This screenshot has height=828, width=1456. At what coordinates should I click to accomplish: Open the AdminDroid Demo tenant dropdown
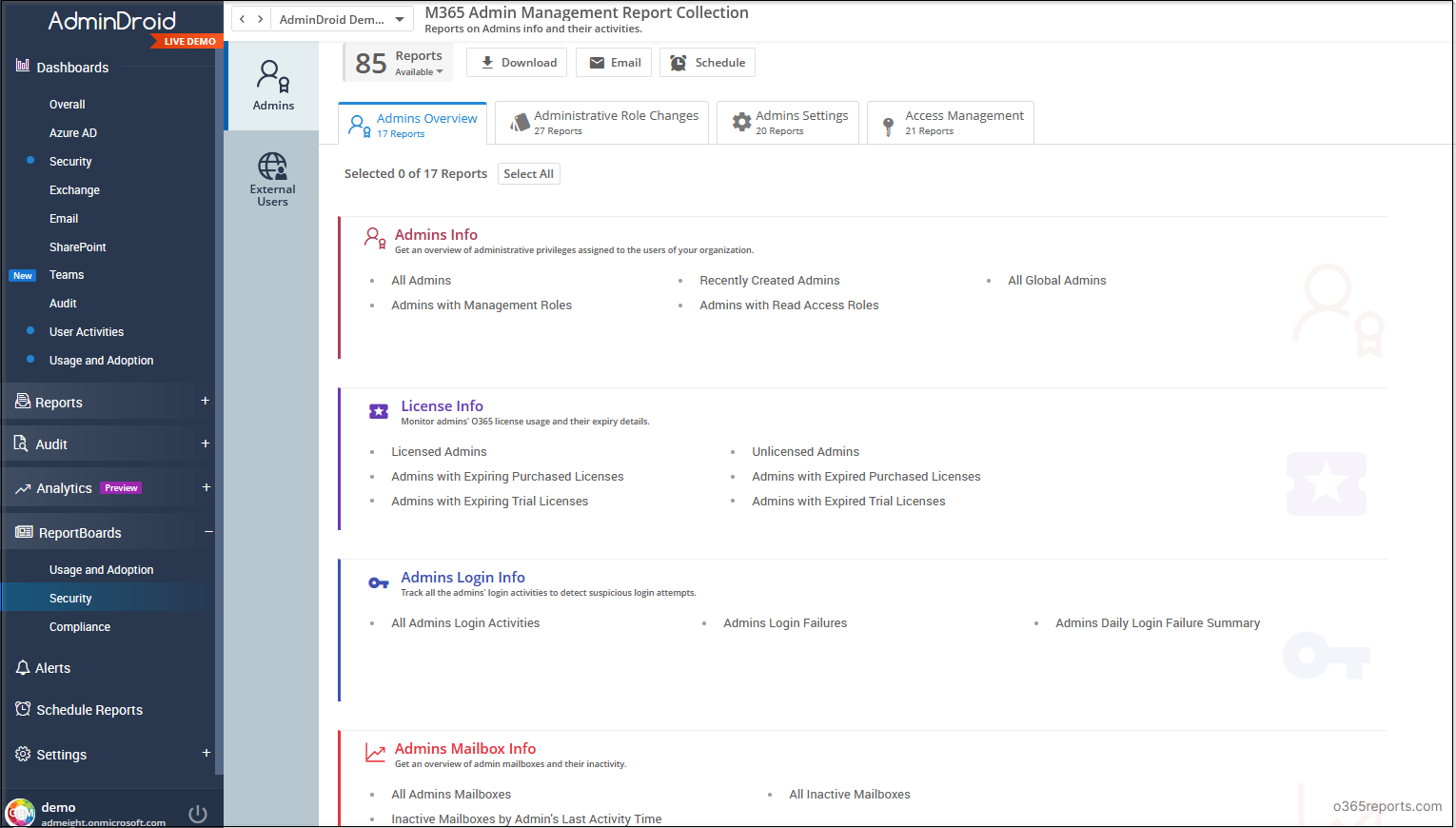(x=343, y=19)
